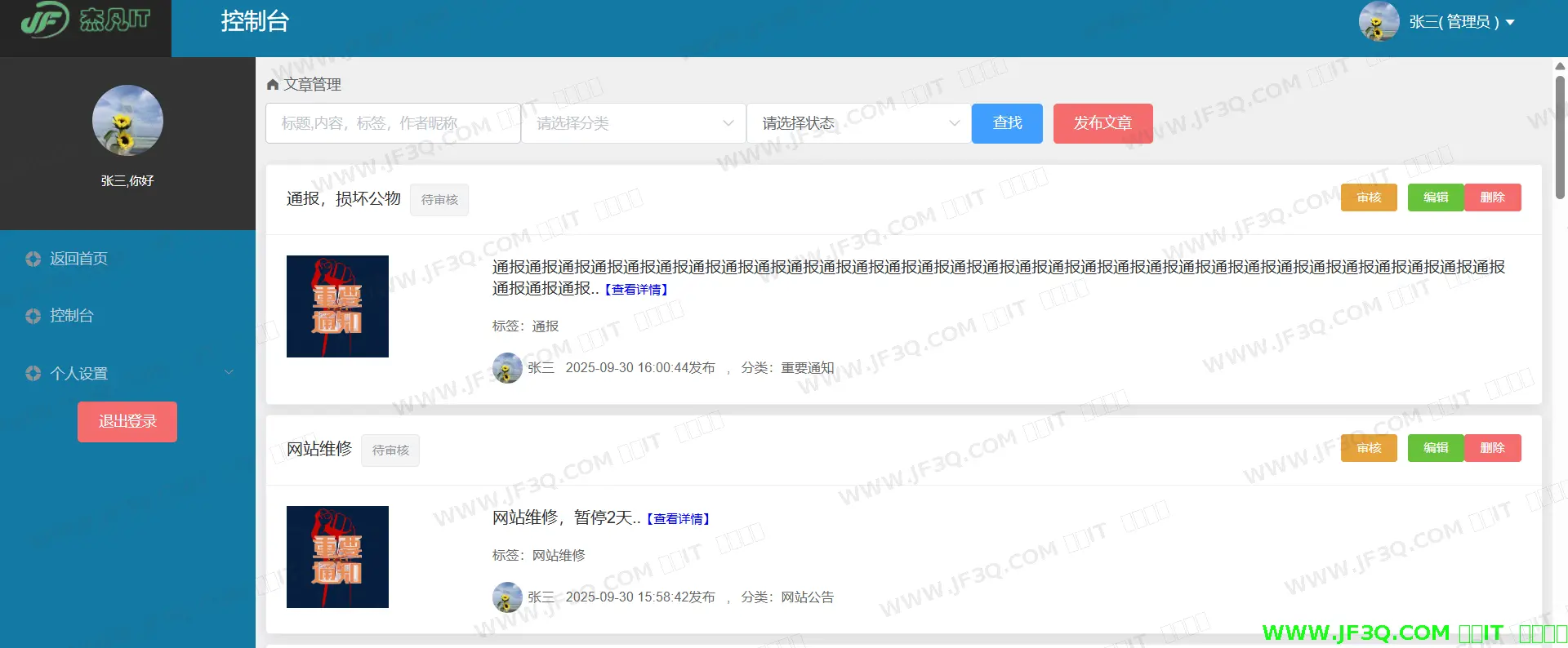Viewport: 1568px width, 648px height.
Task: Click the JF IT logo icon
Action: point(45,20)
